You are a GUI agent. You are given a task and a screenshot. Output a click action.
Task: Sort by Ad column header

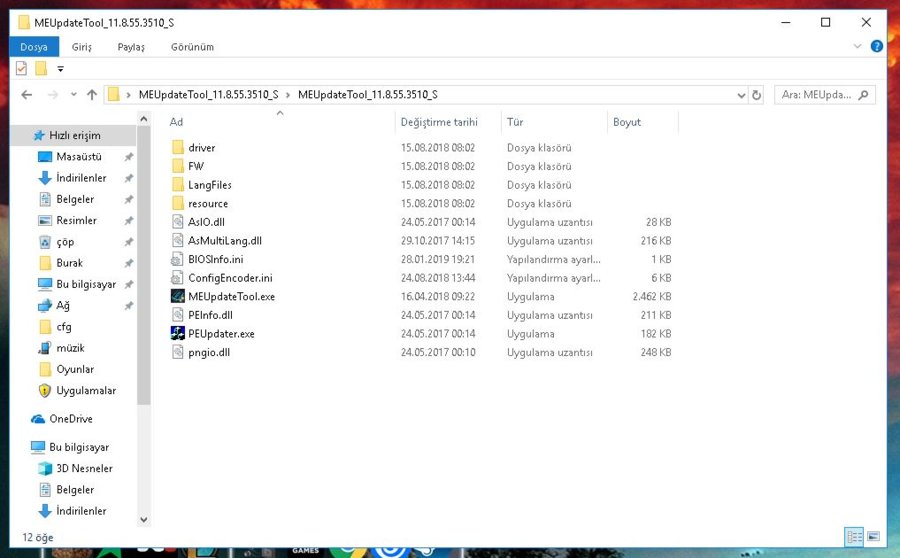pyautogui.click(x=176, y=122)
